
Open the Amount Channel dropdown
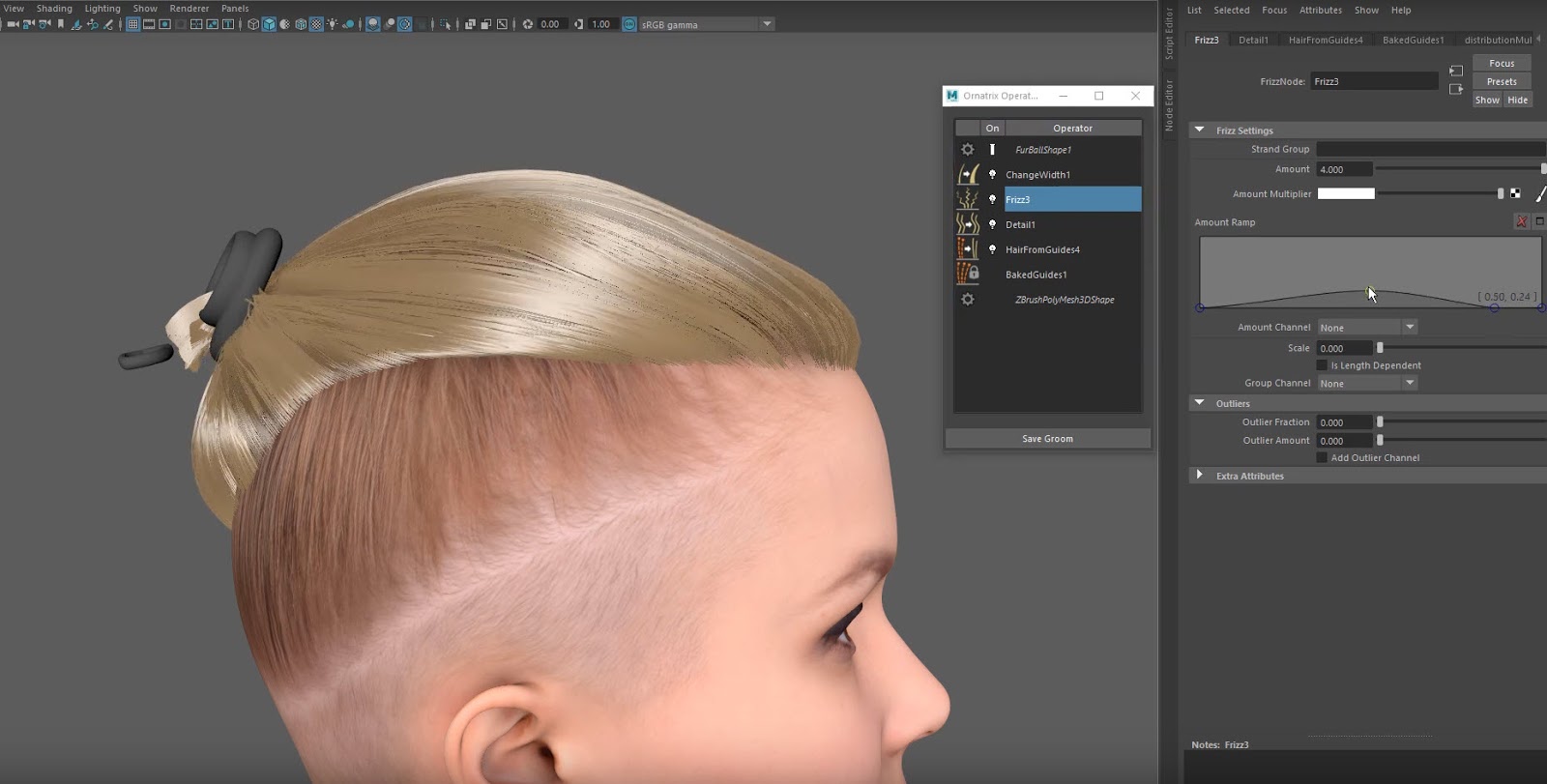tap(1367, 328)
